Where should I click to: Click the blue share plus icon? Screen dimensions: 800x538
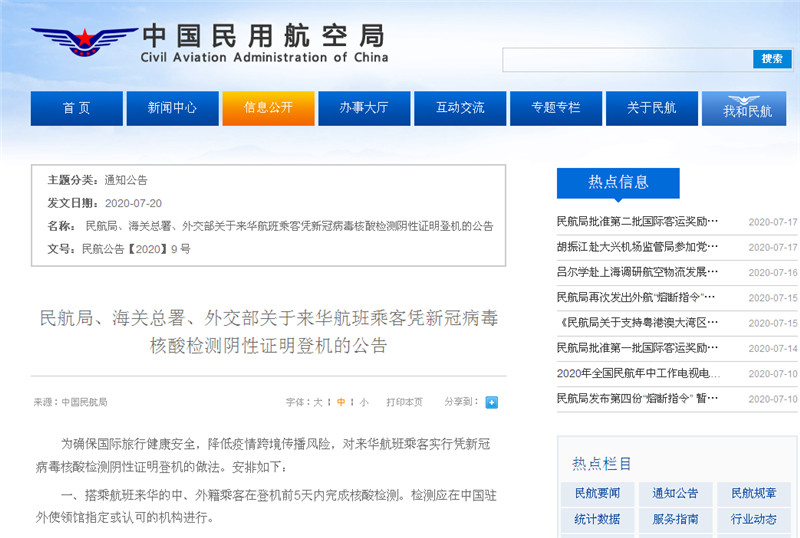click(x=491, y=402)
